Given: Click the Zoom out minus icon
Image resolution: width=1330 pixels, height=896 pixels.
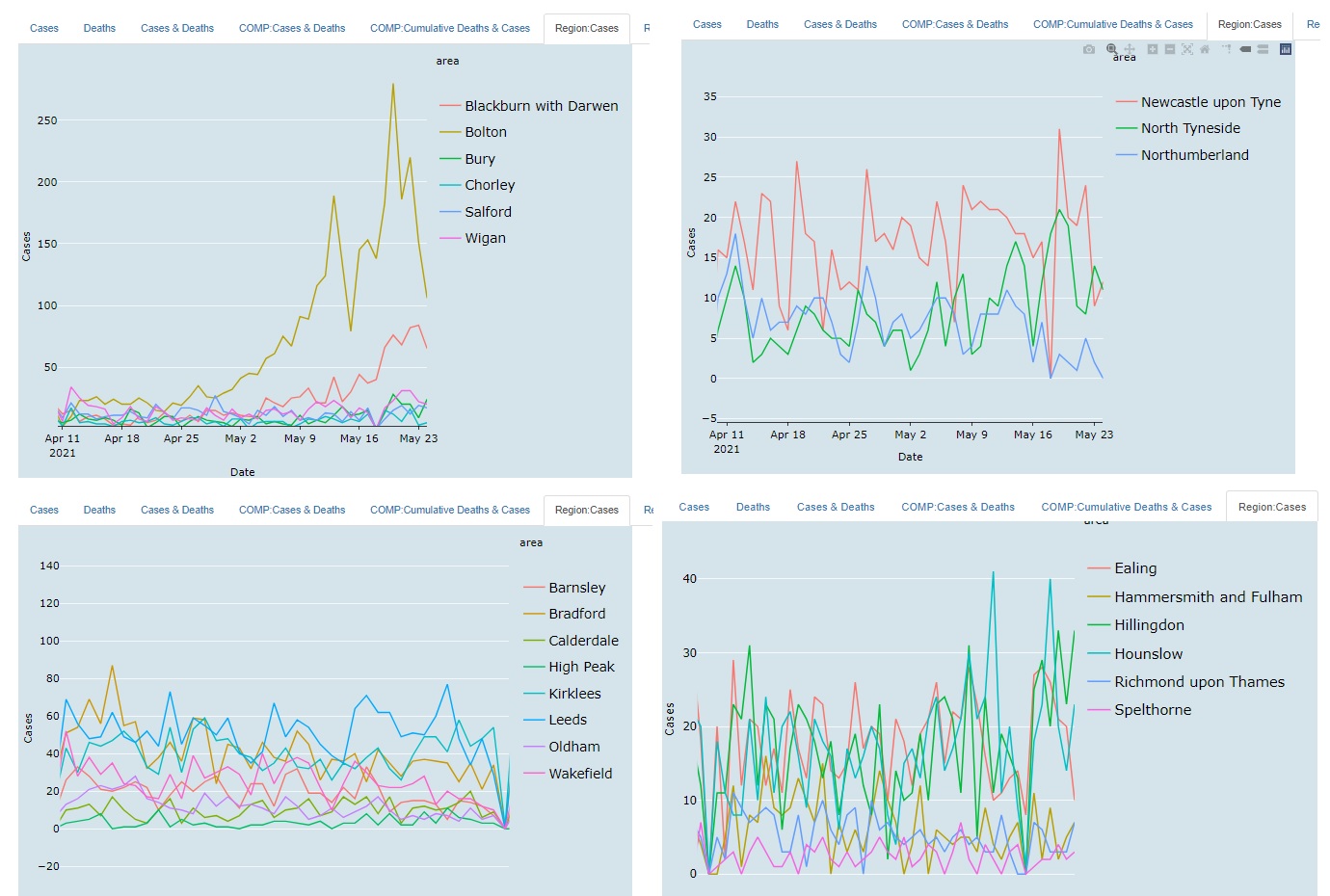Looking at the screenshot, I should [1169, 49].
